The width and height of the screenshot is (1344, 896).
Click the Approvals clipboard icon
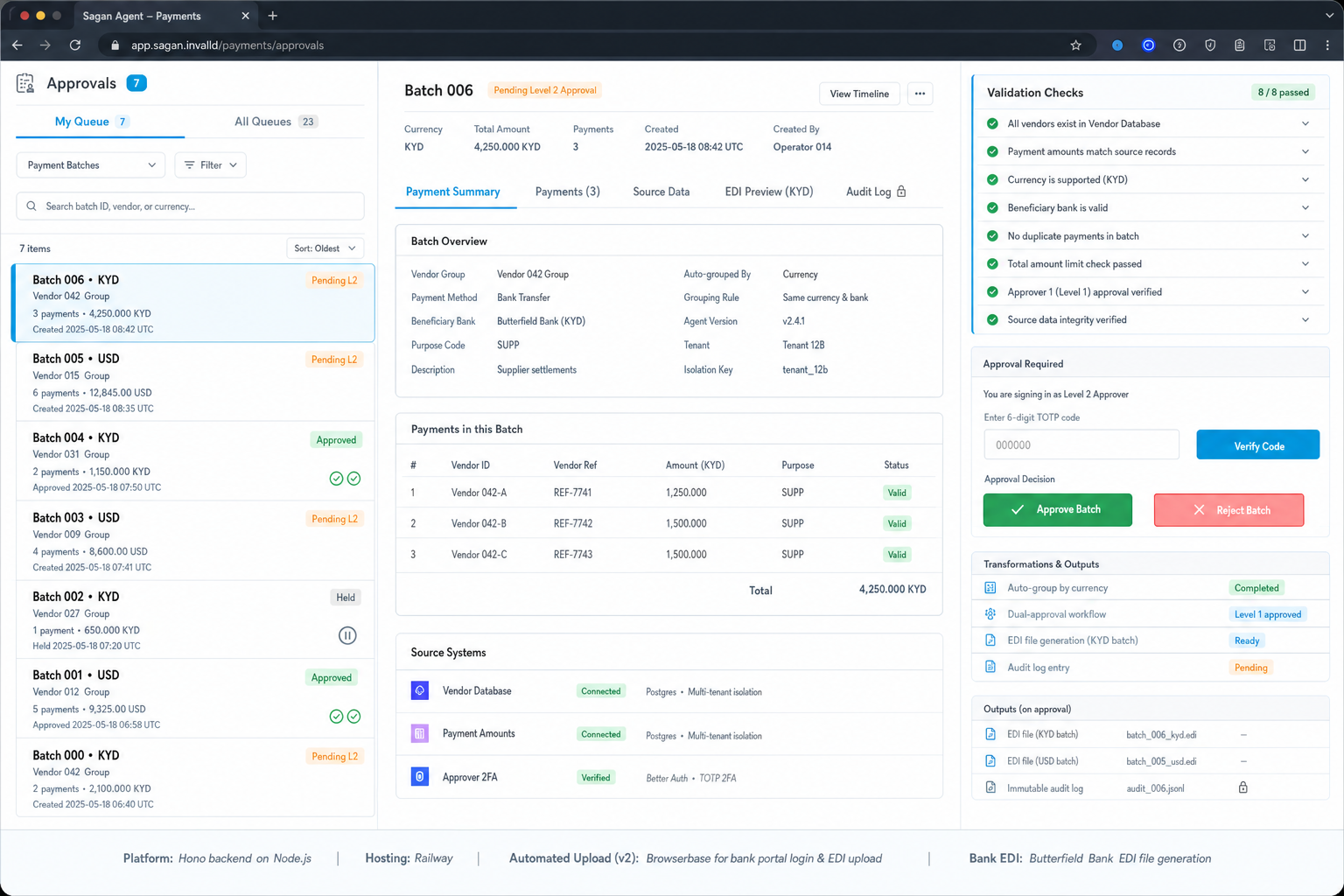pos(25,83)
